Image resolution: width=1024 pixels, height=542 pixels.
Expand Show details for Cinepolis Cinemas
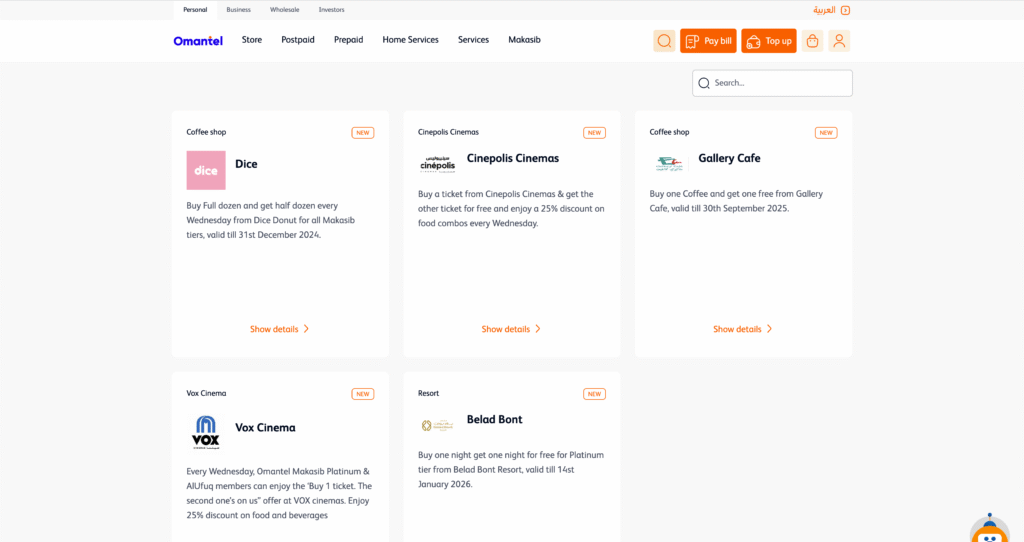pyautogui.click(x=511, y=329)
